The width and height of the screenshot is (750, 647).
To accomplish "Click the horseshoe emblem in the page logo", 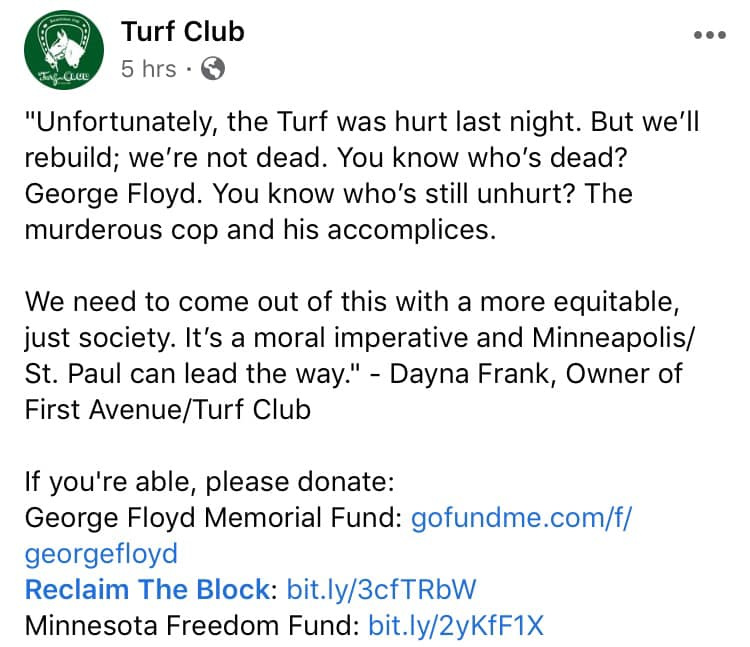I will point(64,43).
